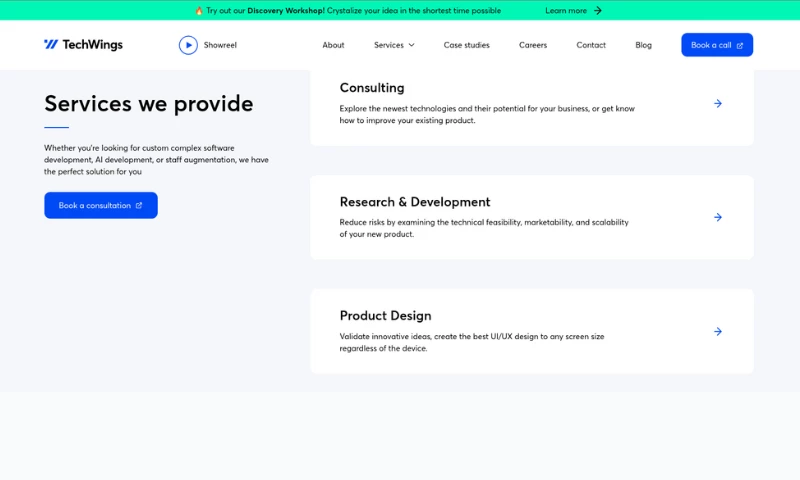
Task: Select Contact in the navigation bar
Action: pos(591,45)
